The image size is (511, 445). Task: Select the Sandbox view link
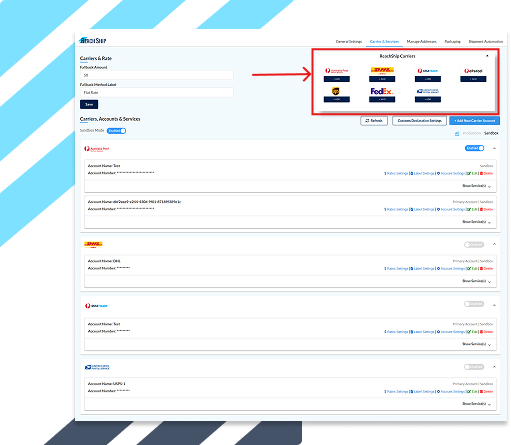tap(491, 133)
